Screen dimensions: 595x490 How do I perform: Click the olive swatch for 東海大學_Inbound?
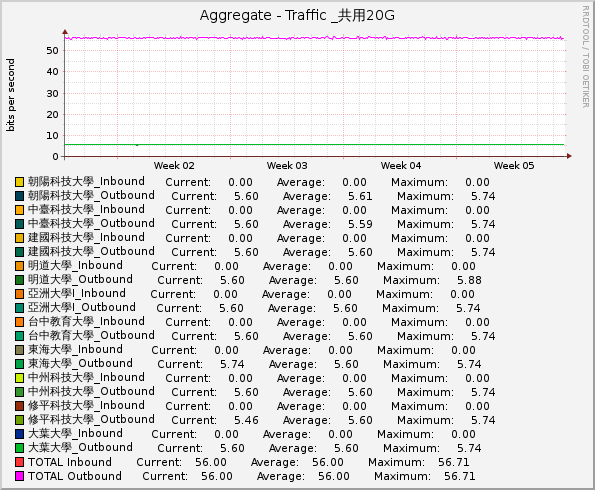coord(19,350)
